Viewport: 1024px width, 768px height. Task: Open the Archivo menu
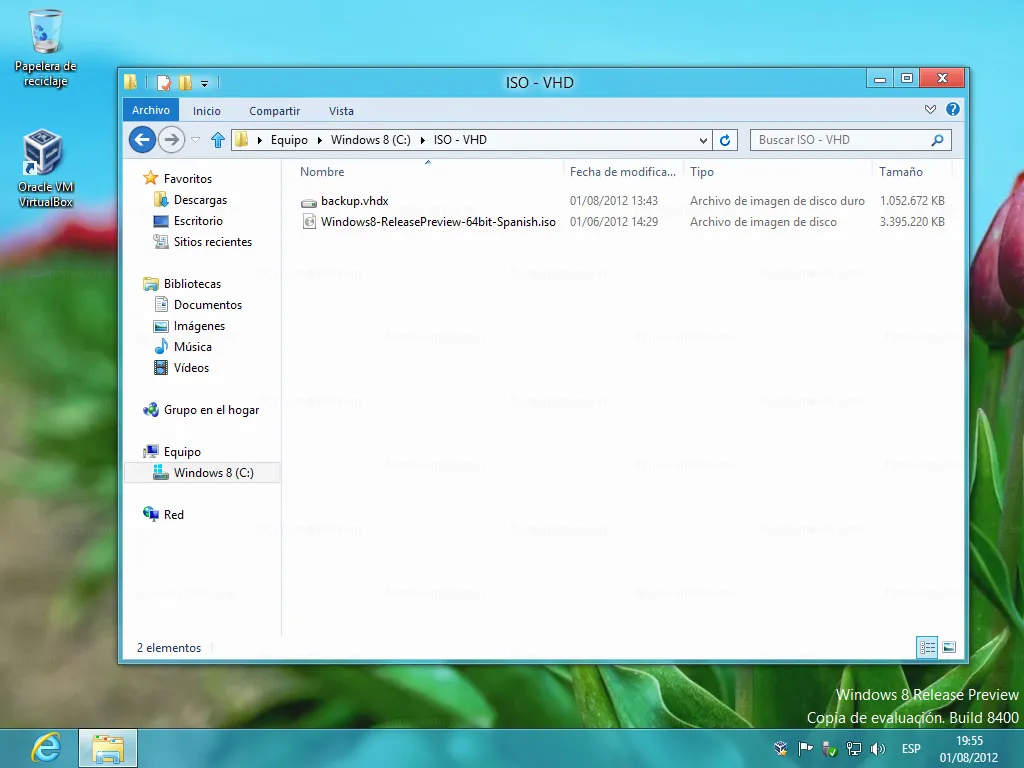(151, 110)
